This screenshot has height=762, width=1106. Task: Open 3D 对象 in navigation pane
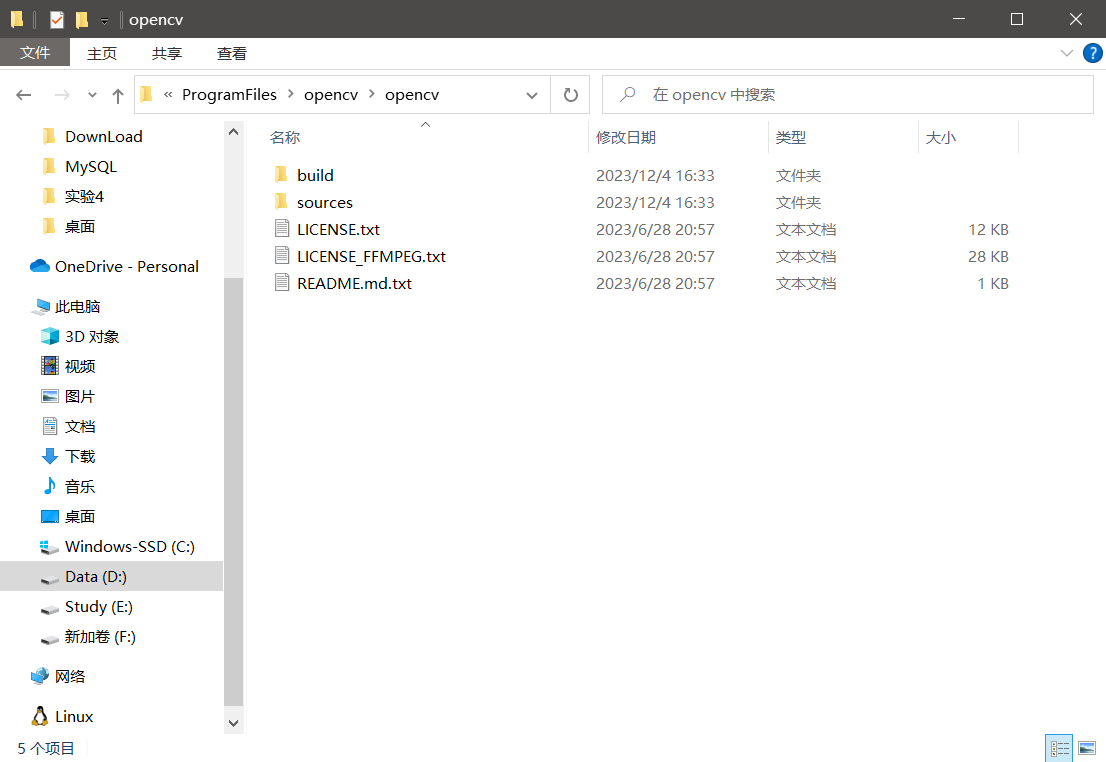coord(92,337)
